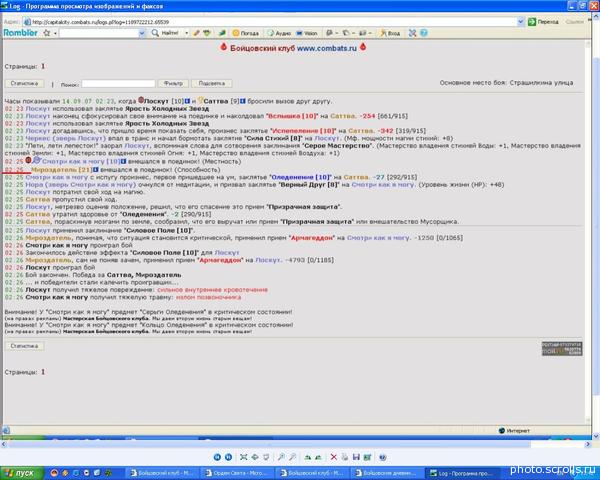600x480 pixels.
Task: Click the Поиск search input field
Action: click(x=118, y=83)
